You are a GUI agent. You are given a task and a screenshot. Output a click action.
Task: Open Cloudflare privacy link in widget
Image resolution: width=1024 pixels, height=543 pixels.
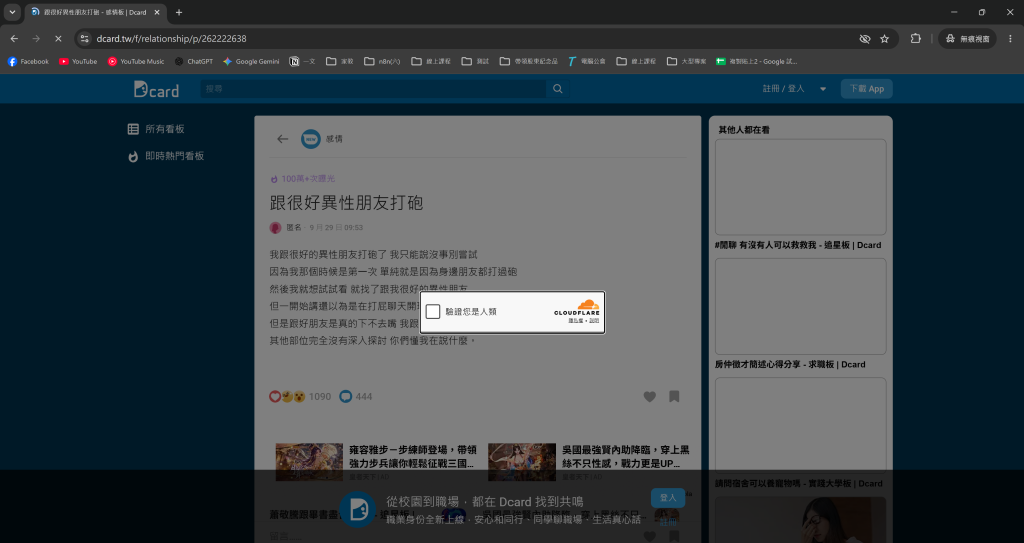pyautogui.click(x=575, y=321)
